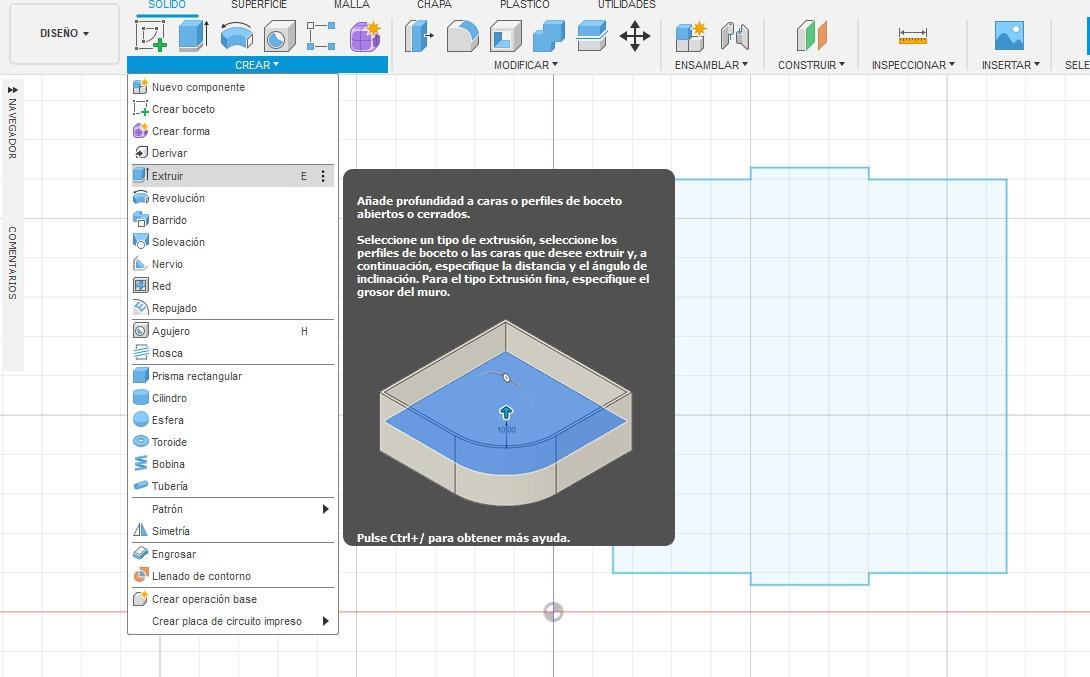Click the Hole toolbar icon
Screen dimensions: 1090x677
click(x=279, y=35)
